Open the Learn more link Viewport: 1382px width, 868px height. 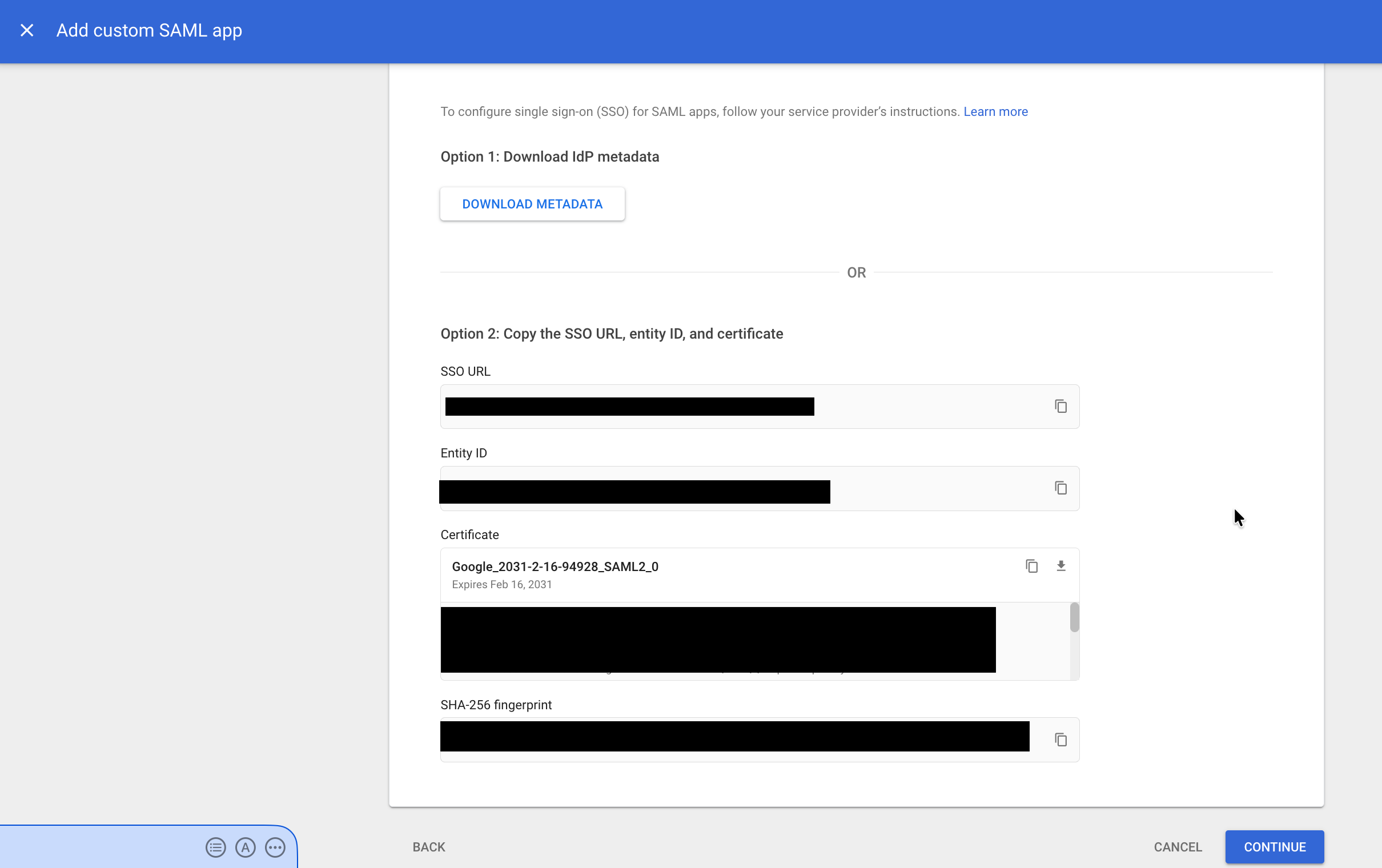(x=996, y=111)
